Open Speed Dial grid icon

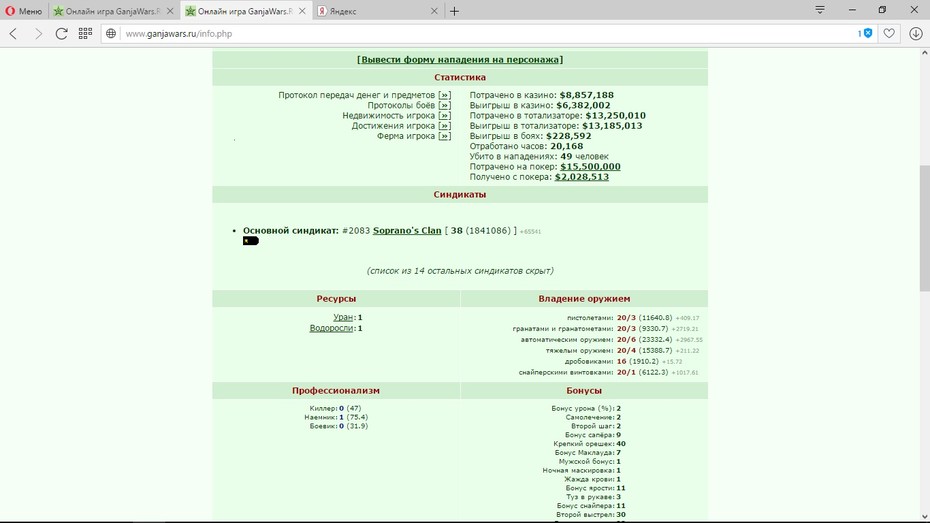(85, 33)
